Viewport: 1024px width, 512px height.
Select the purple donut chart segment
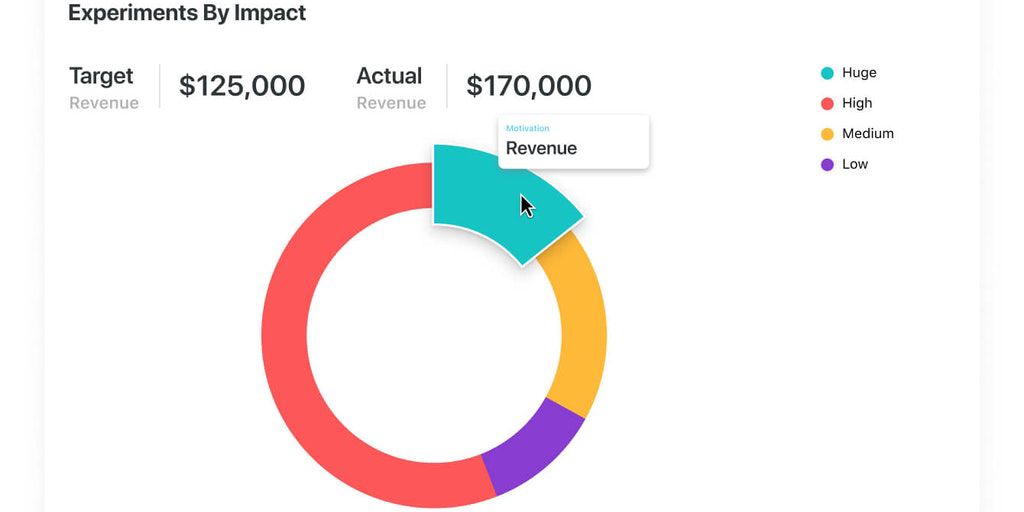tap(532, 452)
